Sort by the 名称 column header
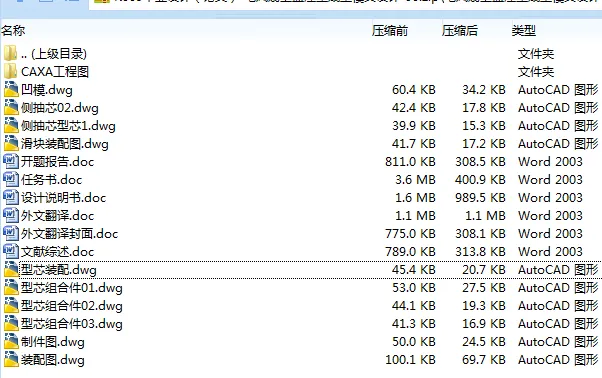Image resolution: width=602 pixels, height=378 pixels. pos(13,30)
